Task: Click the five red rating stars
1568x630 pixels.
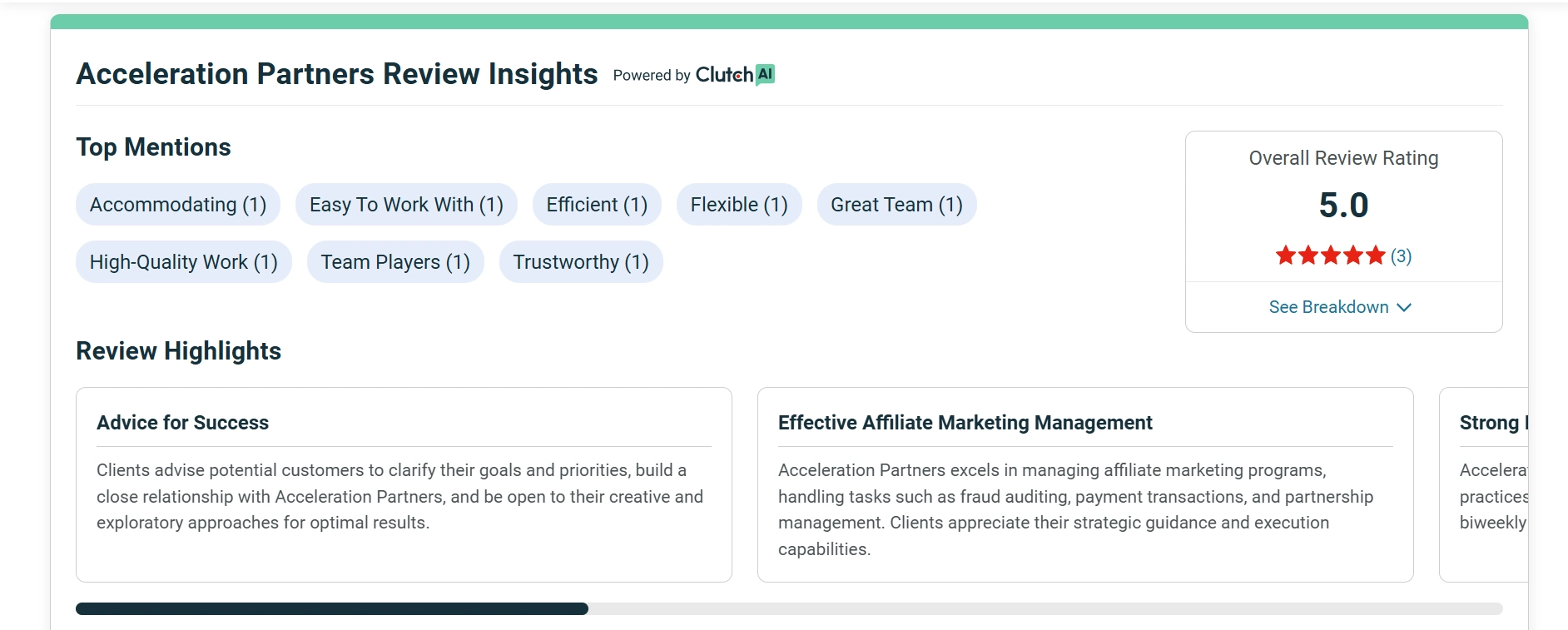Action: [1329, 255]
